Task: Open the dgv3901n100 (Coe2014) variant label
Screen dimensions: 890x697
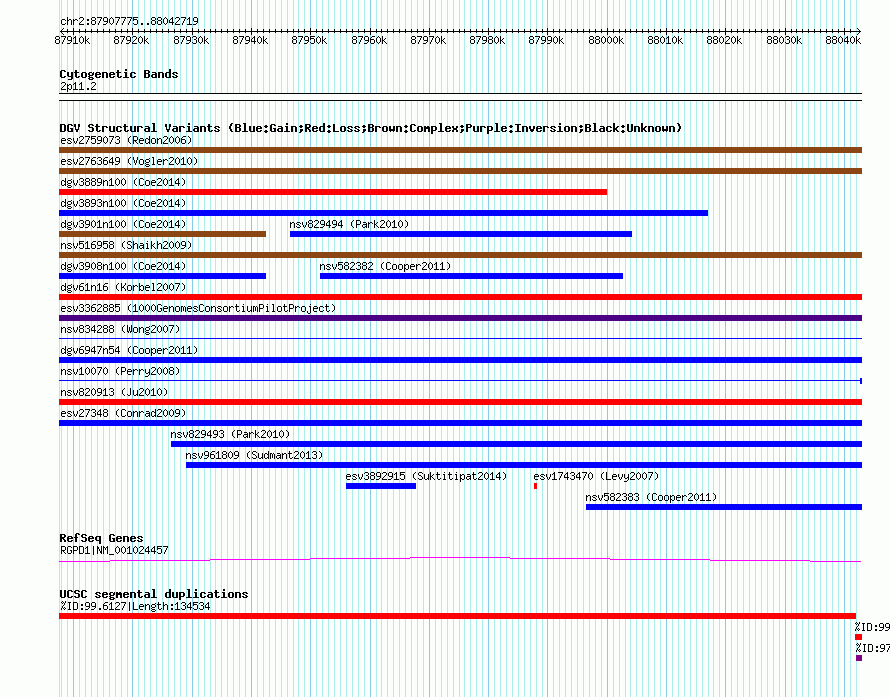Action: pyautogui.click(x=123, y=224)
